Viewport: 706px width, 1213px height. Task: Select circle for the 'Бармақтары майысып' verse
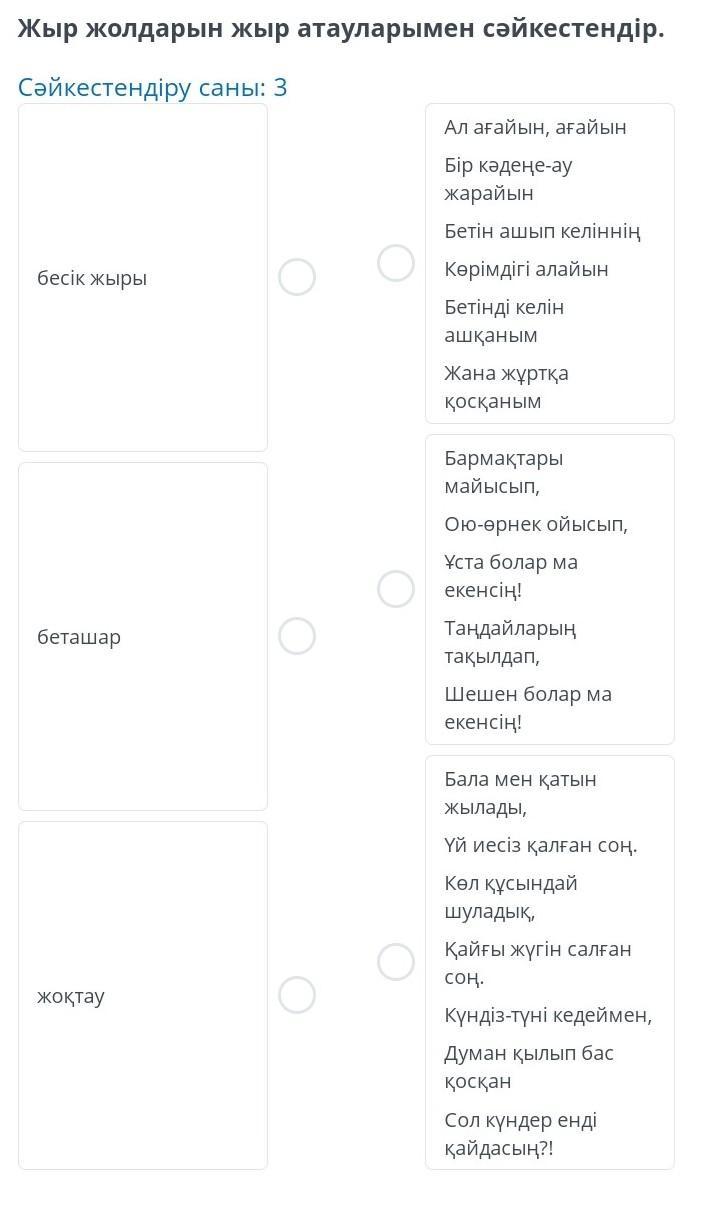(x=396, y=589)
